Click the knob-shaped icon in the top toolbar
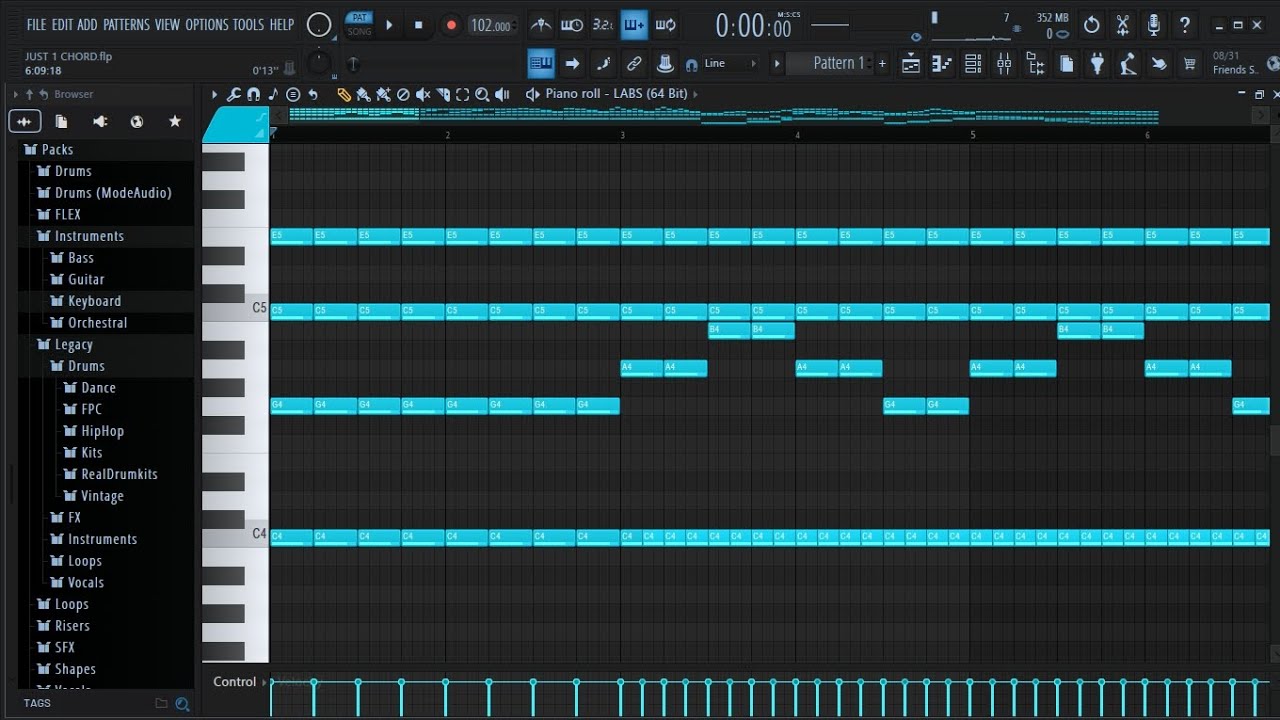The height and width of the screenshot is (720, 1280). pyautogui.click(x=665, y=64)
